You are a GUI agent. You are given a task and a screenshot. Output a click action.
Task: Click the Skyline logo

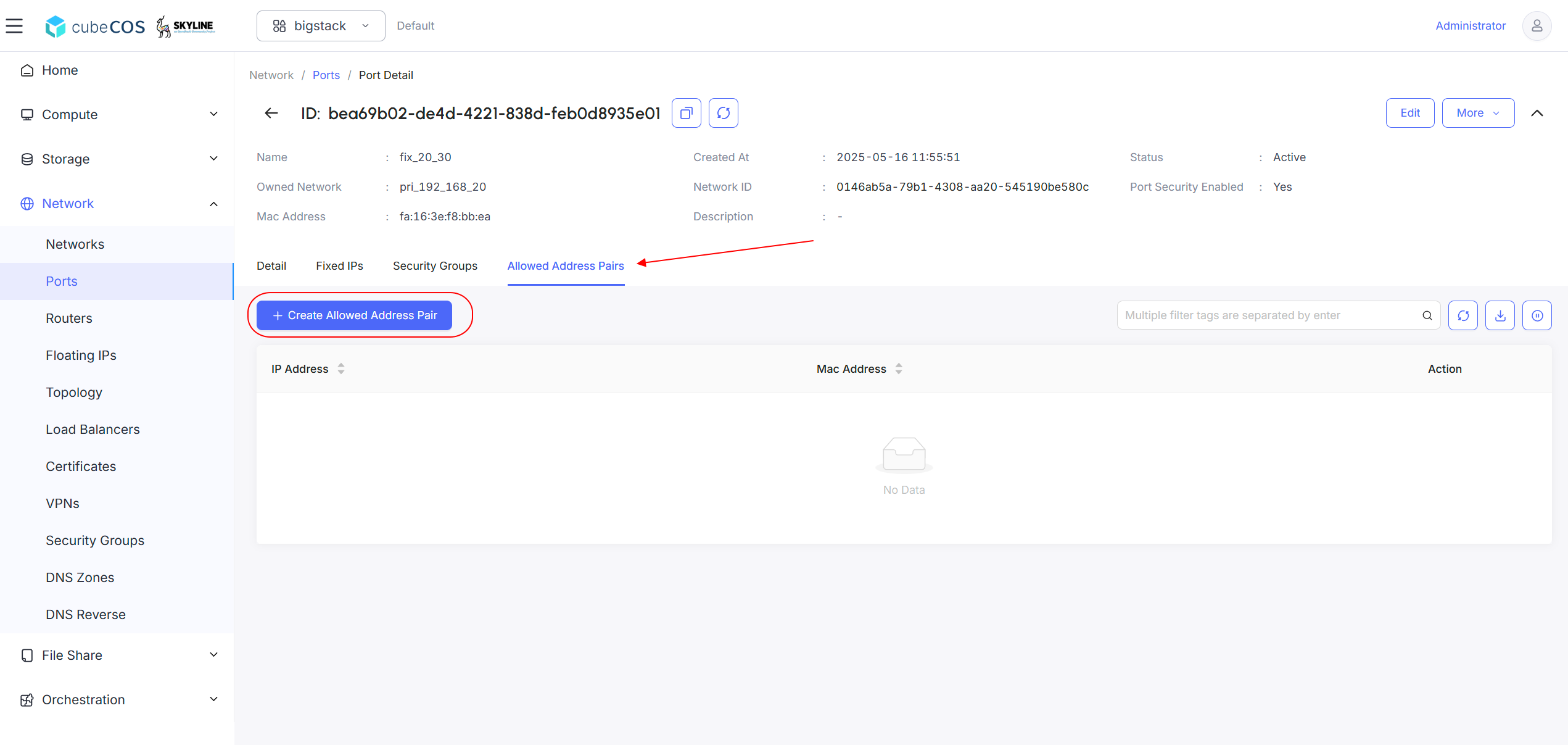pyautogui.click(x=185, y=26)
